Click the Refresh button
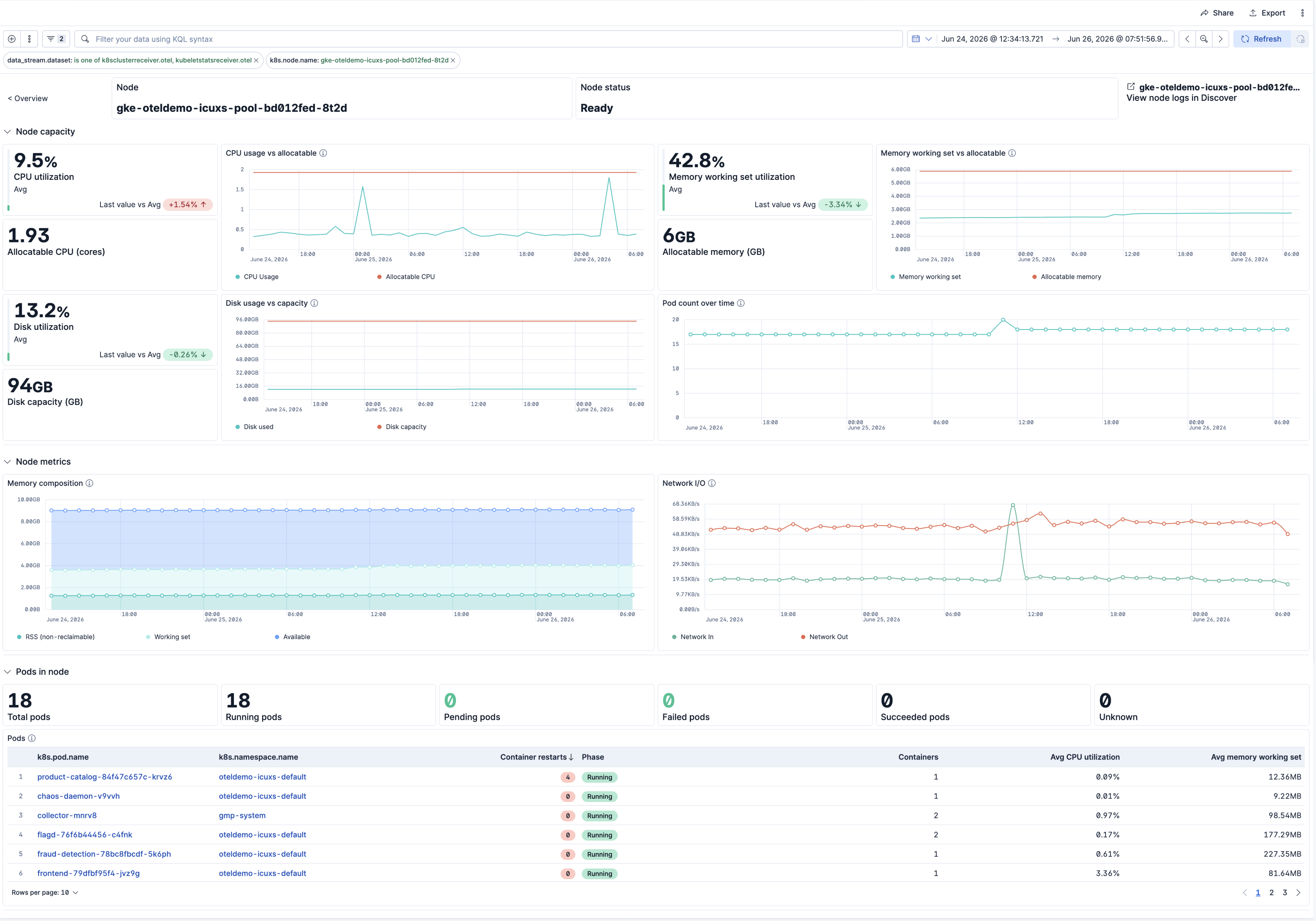 pyautogui.click(x=1262, y=39)
